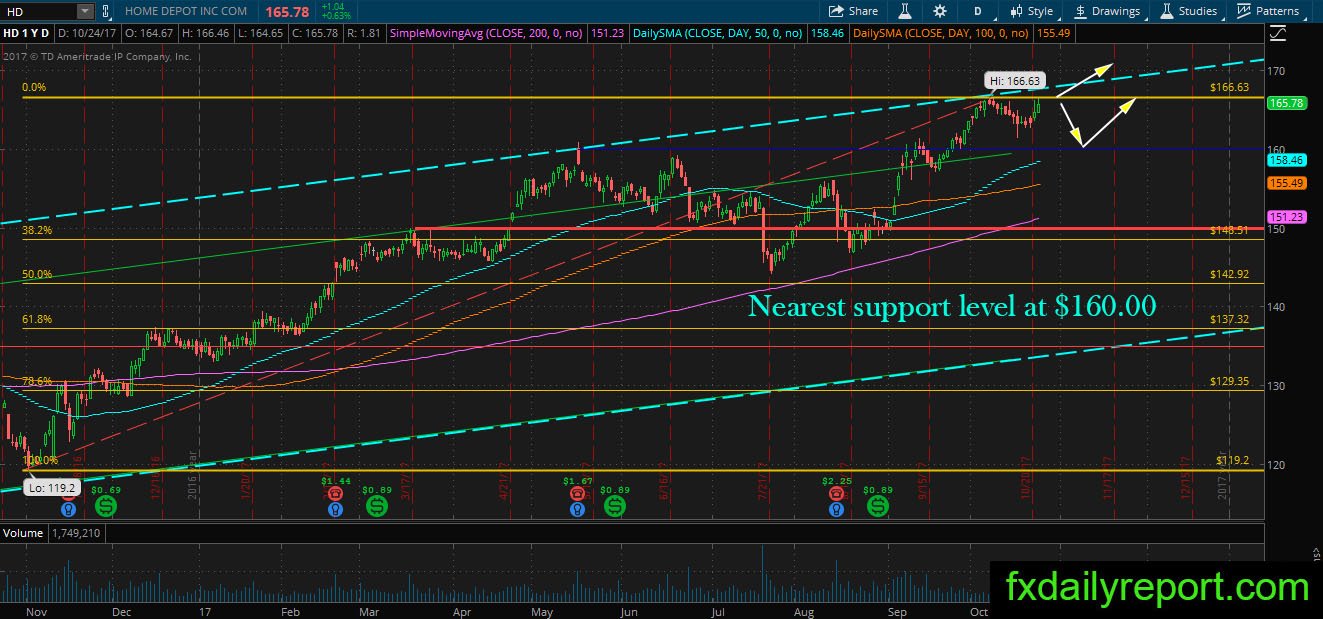Click the 61.8% retracement label
The image size is (1323, 619).
tap(37, 320)
